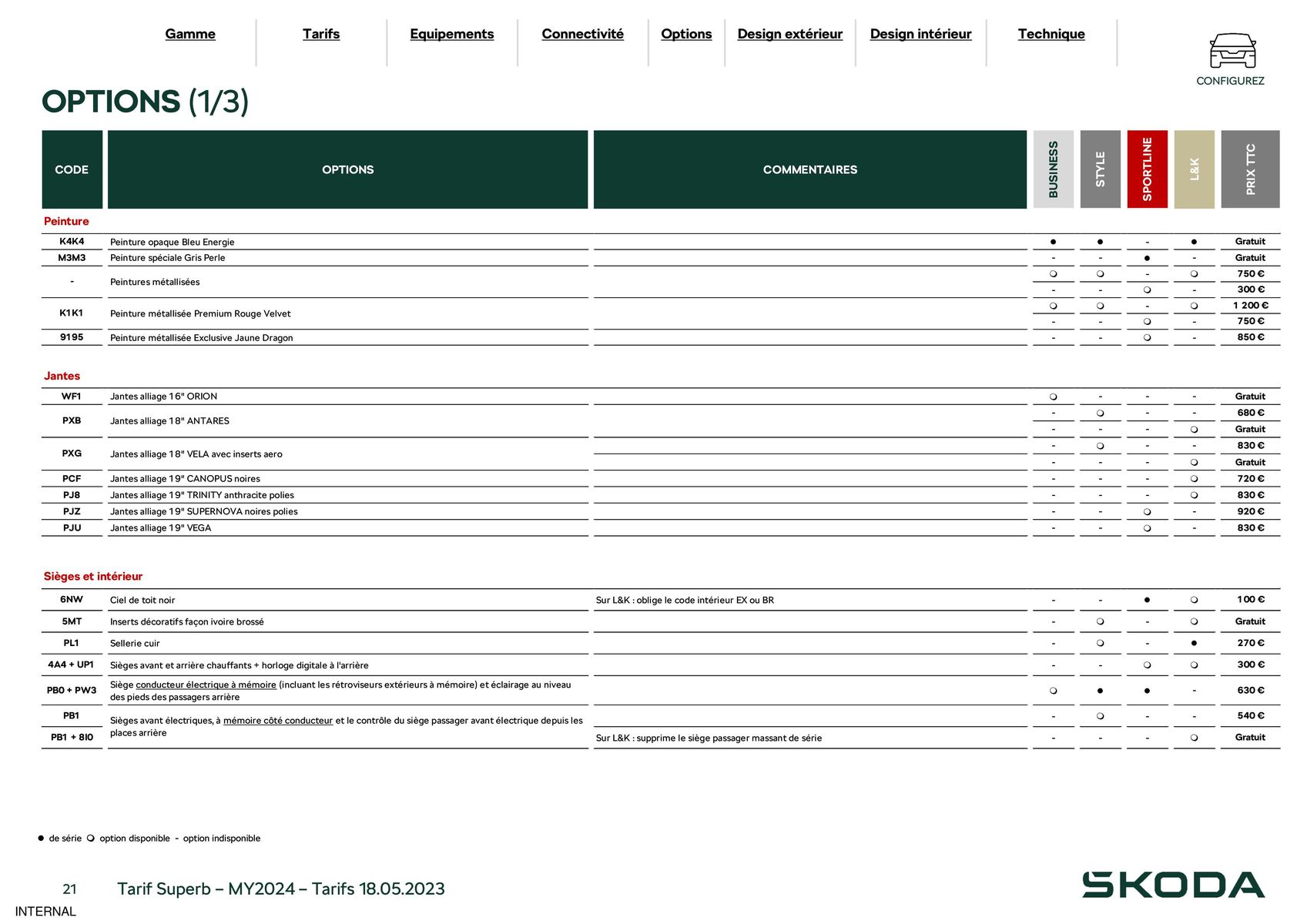Click Jantes alliage 16" ORION
The height and width of the screenshot is (924, 1307).
tap(164, 397)
